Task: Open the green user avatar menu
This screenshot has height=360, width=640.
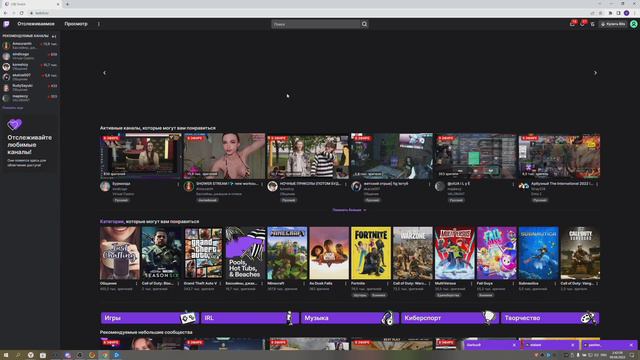Action: pos(633,24)
